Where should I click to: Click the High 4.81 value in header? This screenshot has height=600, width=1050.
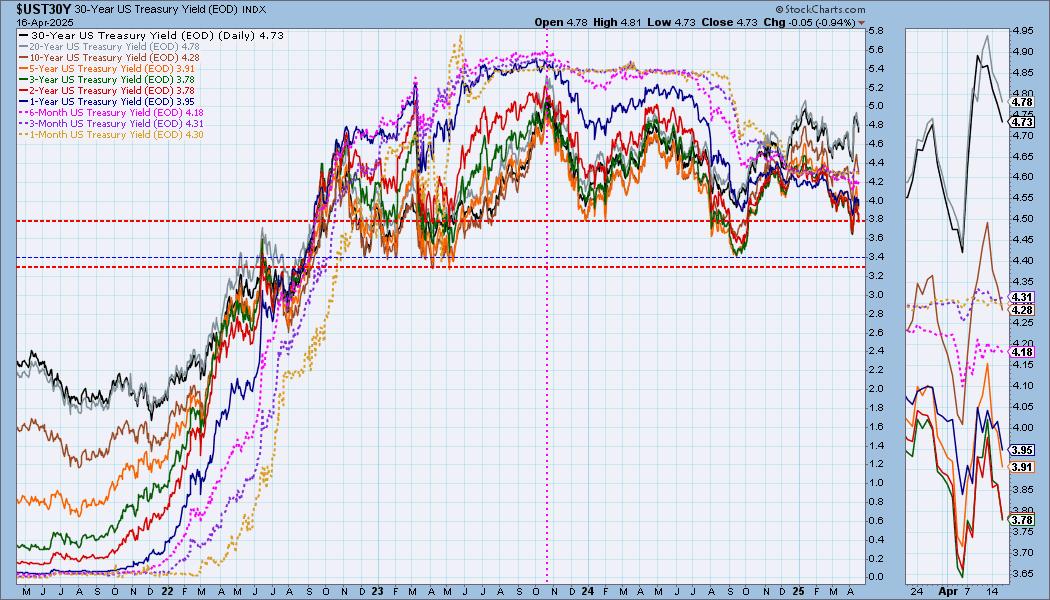[x=617, y=22]
